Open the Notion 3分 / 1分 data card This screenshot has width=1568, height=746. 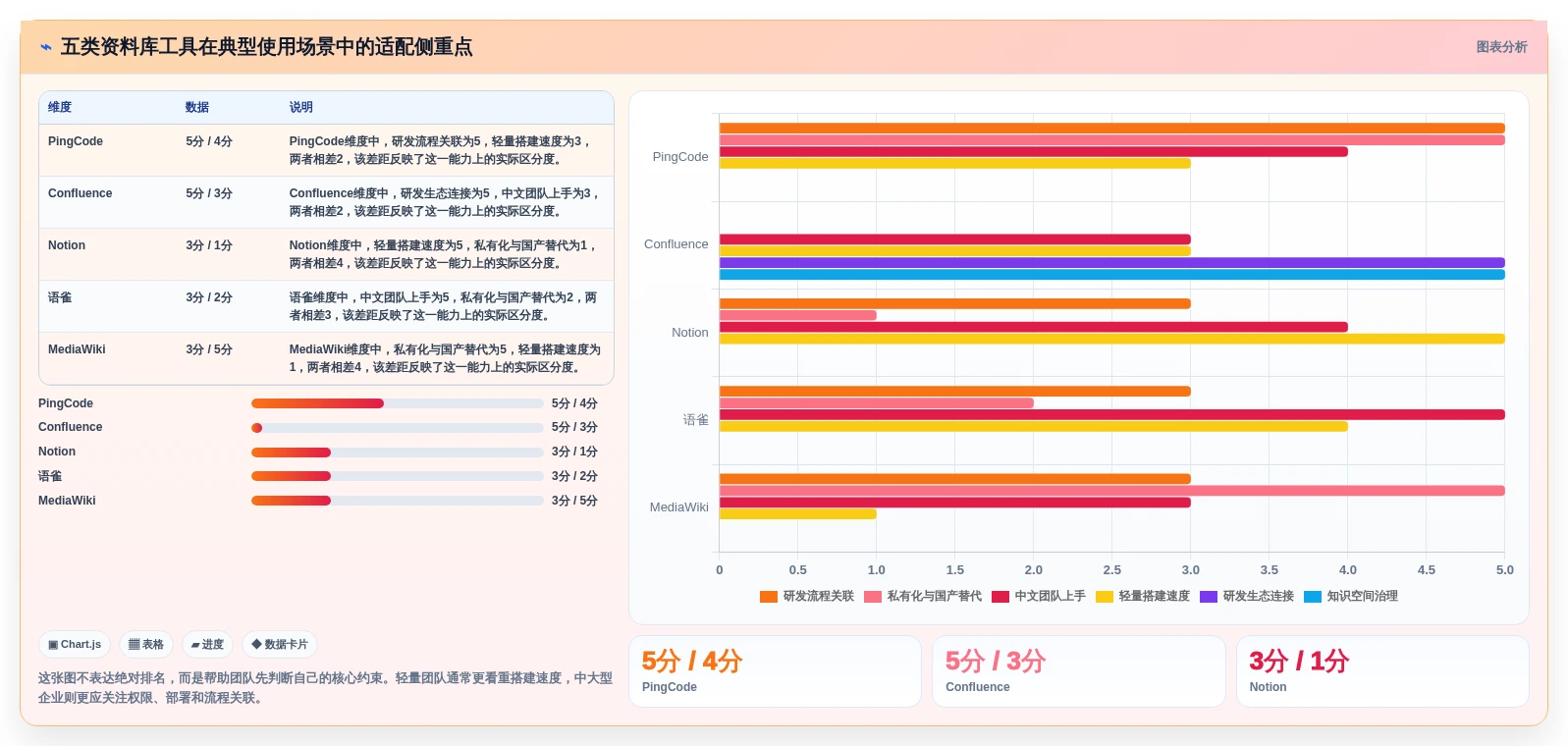click(1382, 671)
